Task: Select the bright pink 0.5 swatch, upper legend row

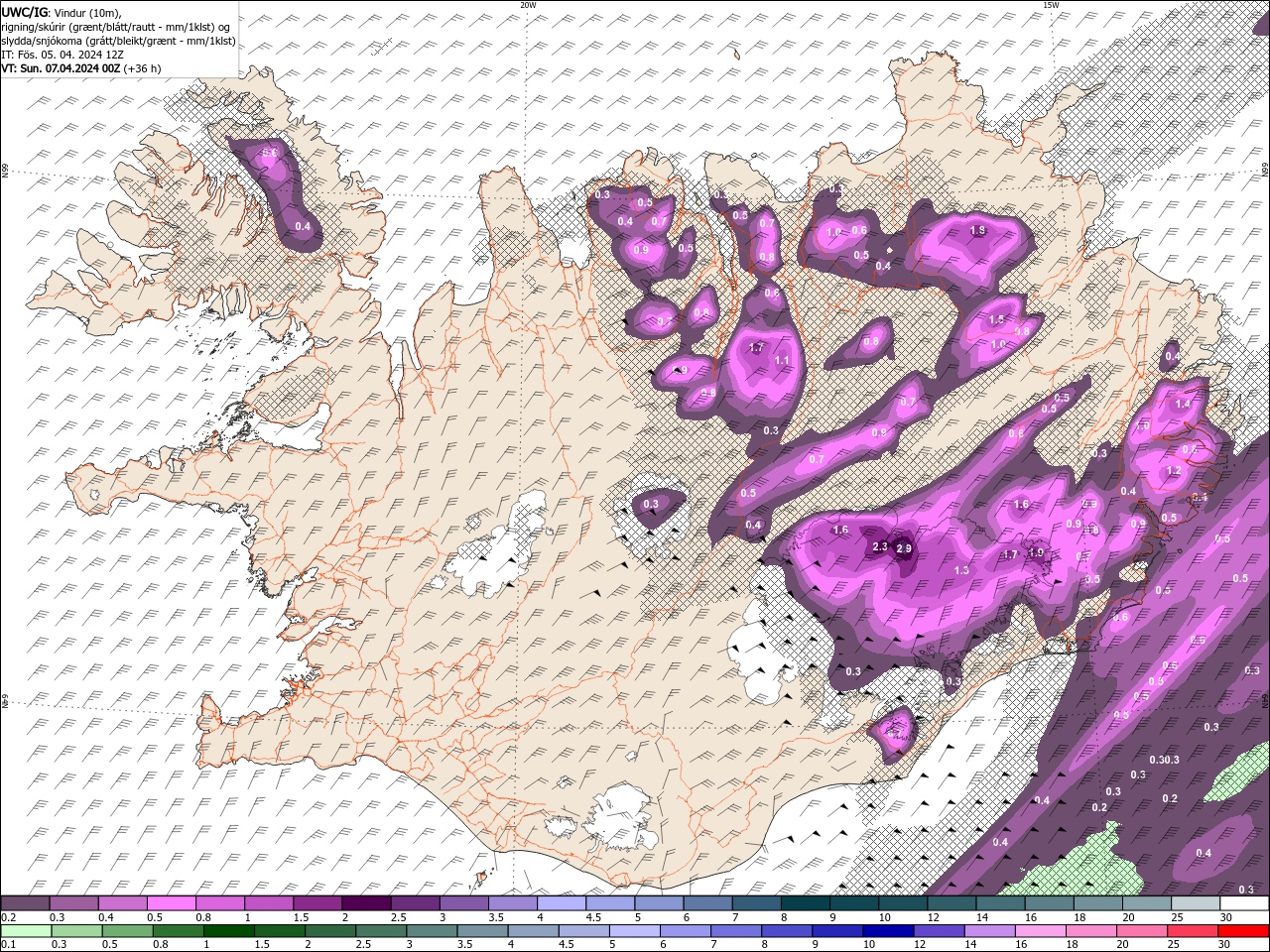Action: tap(171, 903)
